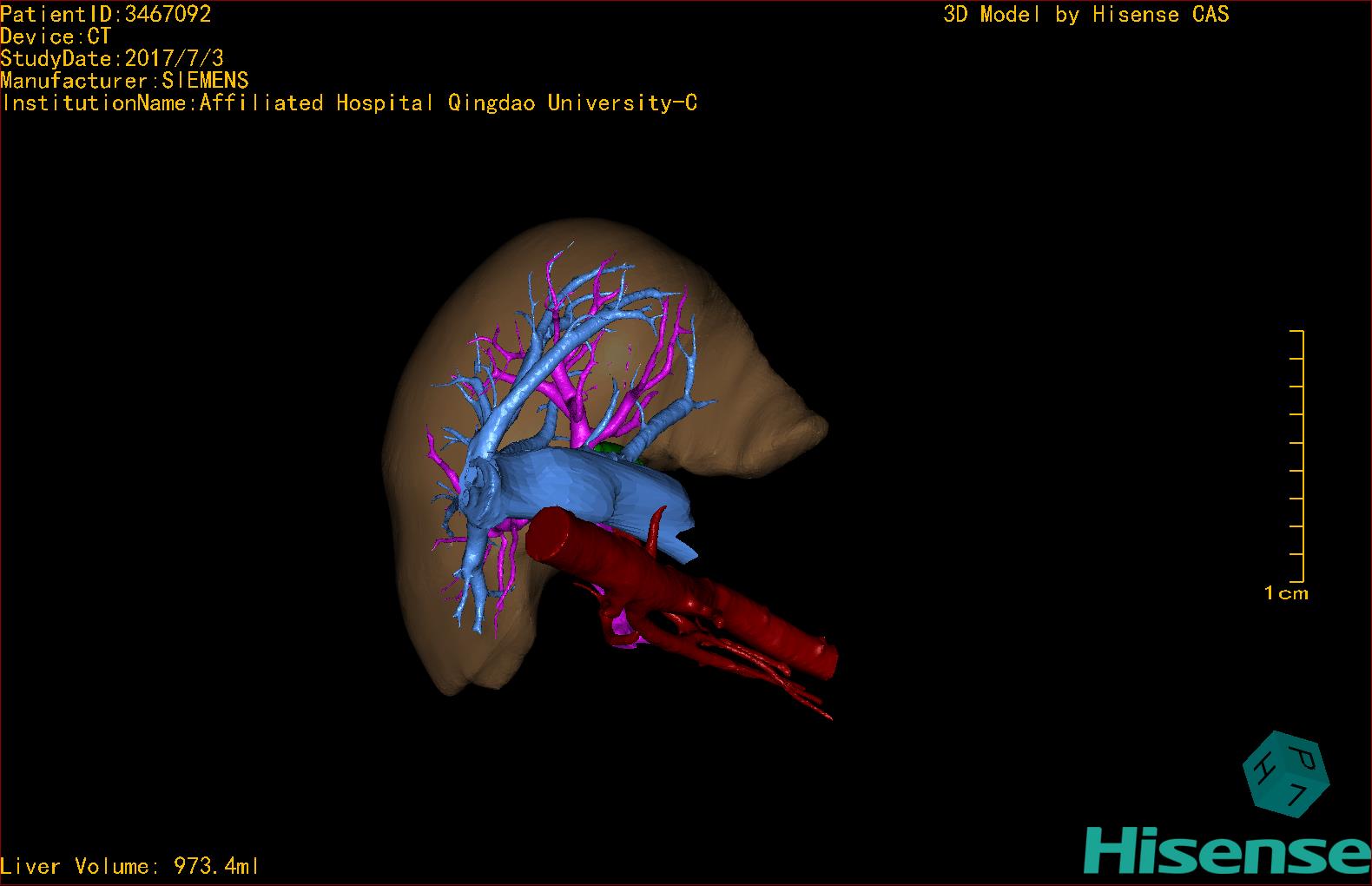Click the StudyDate:2017/7/3 text
The width and height of the screenshot is (1372, 886).
pos(112,58)
